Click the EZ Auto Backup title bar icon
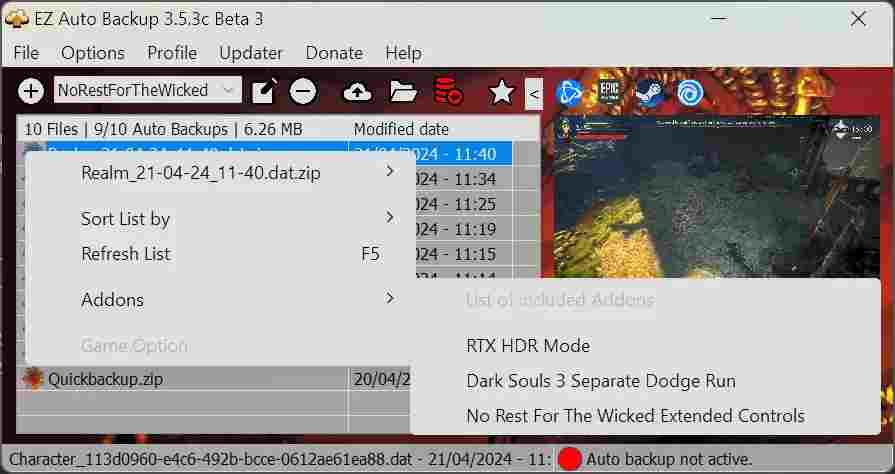Screen dimensions: 895x474 tap(17, 19)
